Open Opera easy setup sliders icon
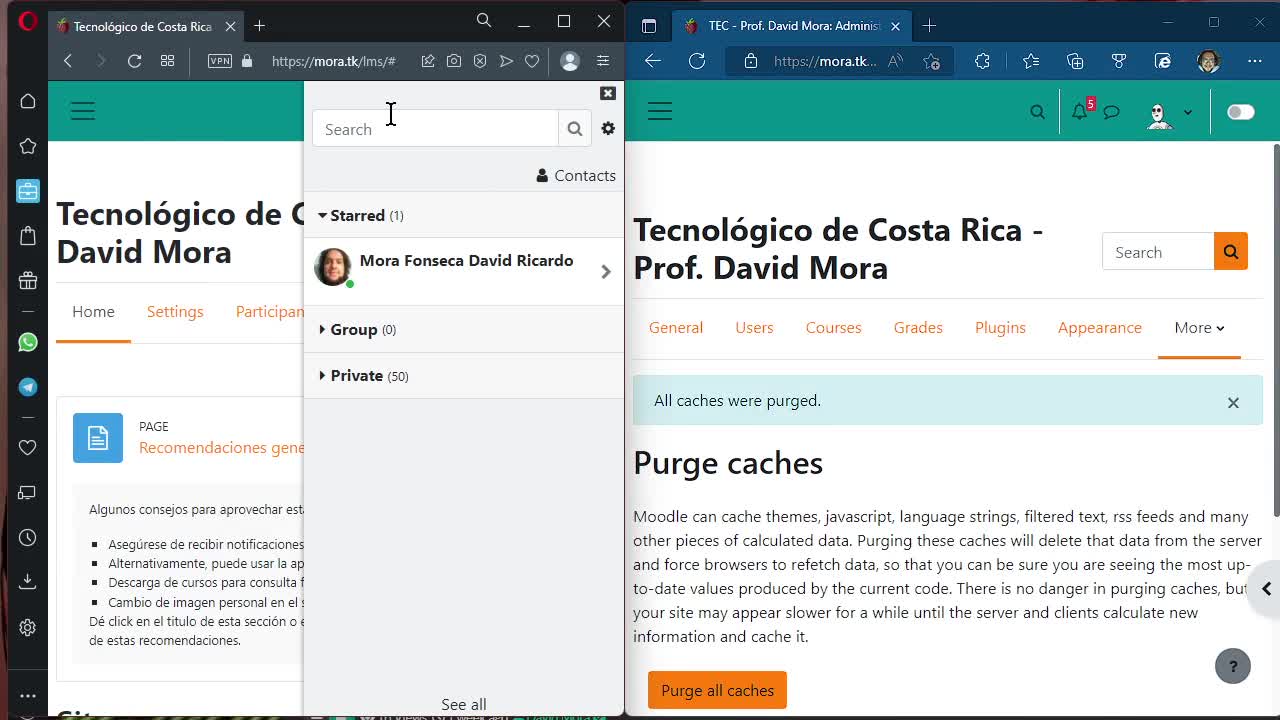The image size is (1280, 720). tap(603, 61)
